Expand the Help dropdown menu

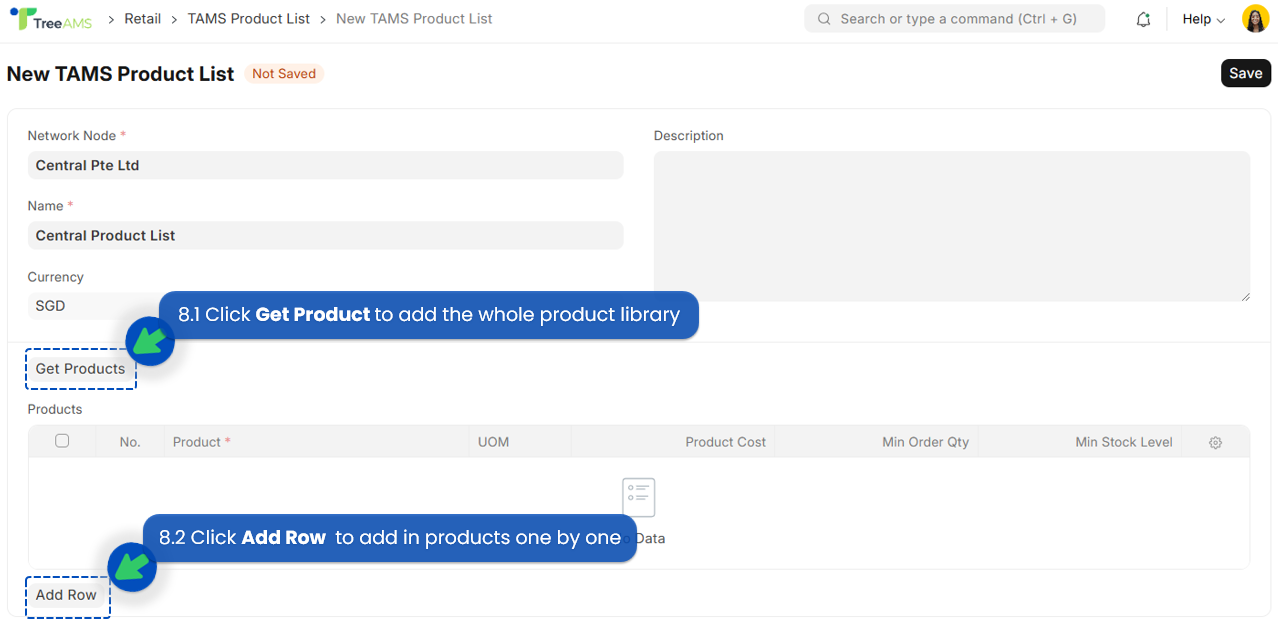[1204, 19]
